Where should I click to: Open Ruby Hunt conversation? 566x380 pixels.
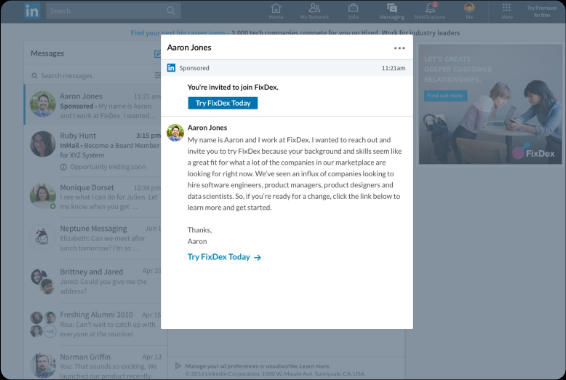[93, 150]
